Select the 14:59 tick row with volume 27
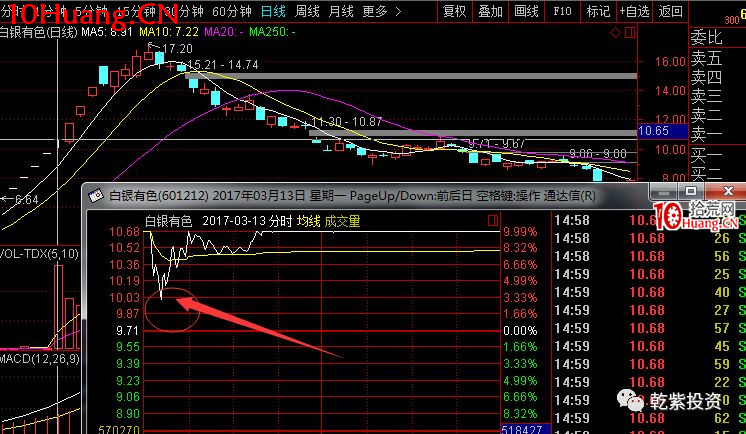Viewport: 746px width, 434px height. coord(650,310)
